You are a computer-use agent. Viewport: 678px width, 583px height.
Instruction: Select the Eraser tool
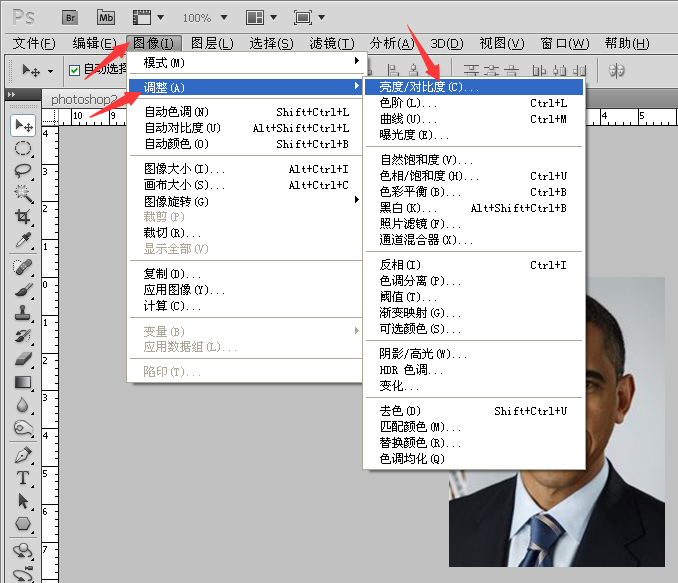23,359
